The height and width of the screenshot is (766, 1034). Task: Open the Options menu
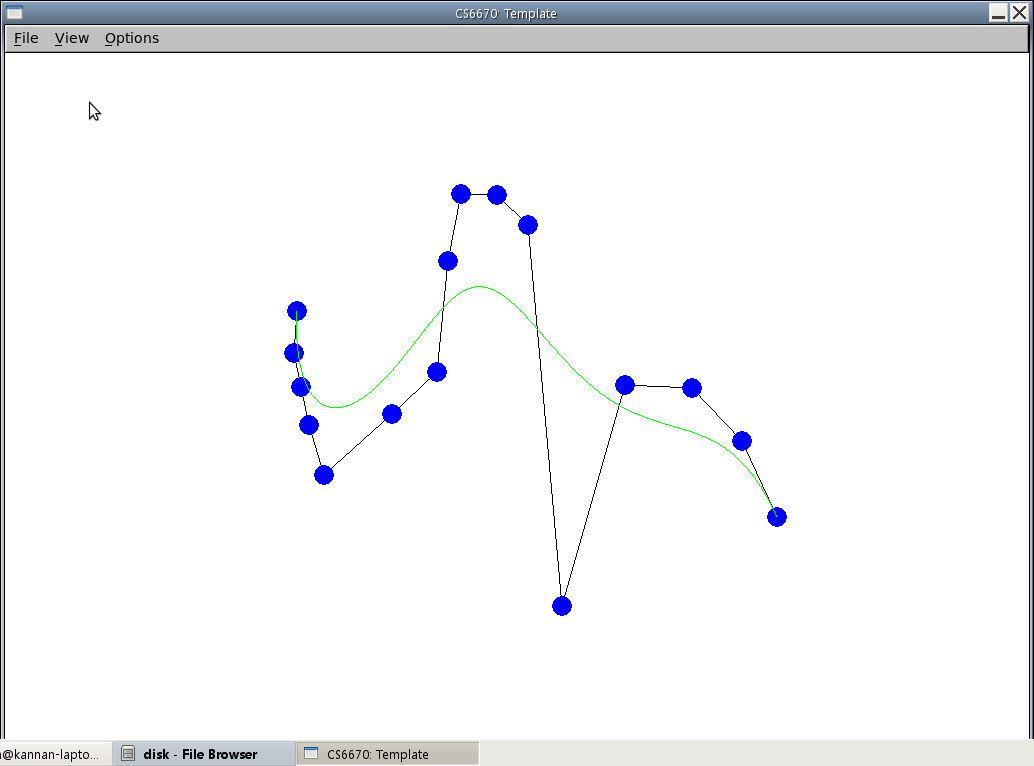(x=132, y=38)
